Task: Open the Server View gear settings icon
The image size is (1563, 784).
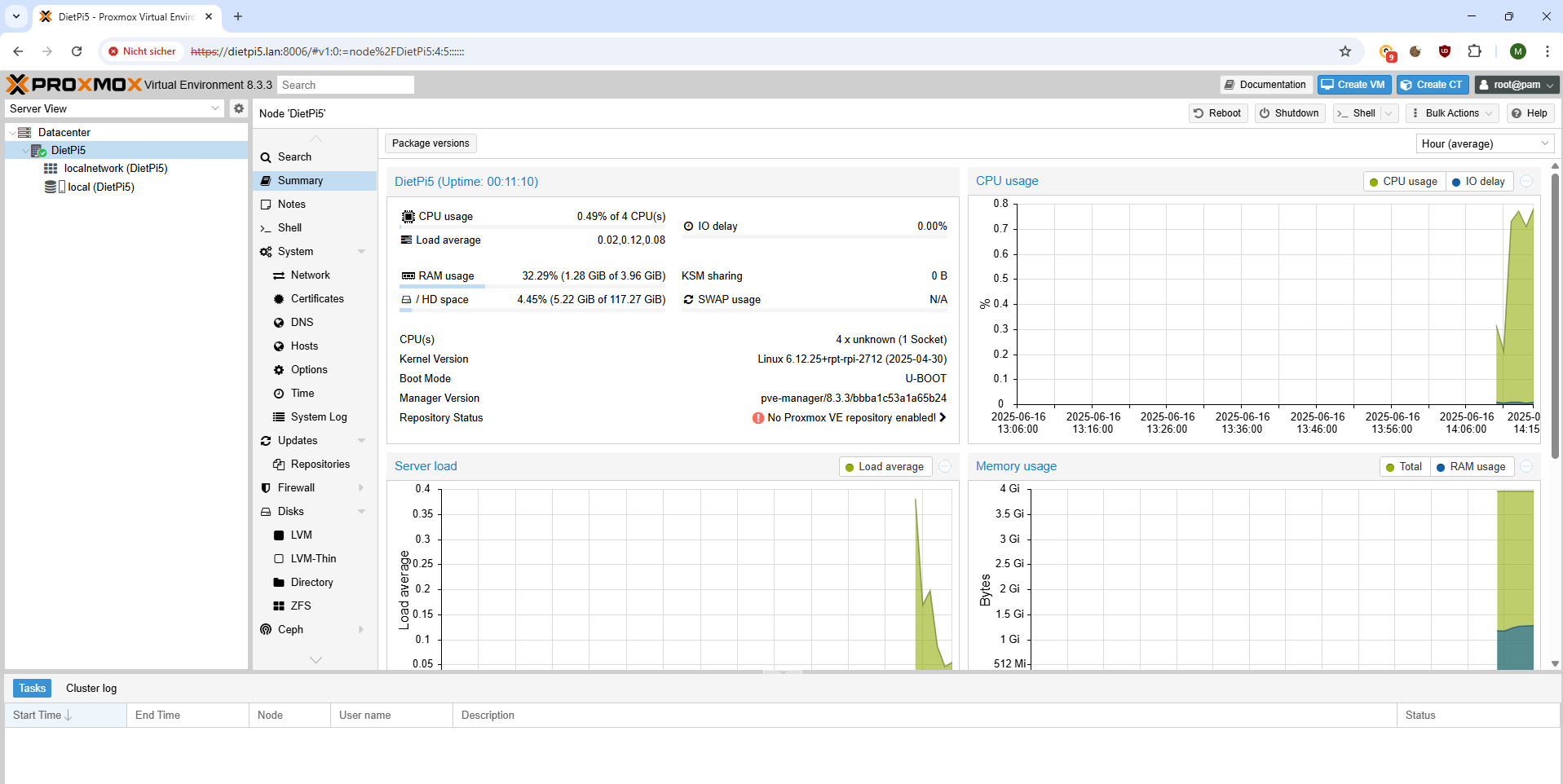Action: pyautogui.click(x=238, y=108)
